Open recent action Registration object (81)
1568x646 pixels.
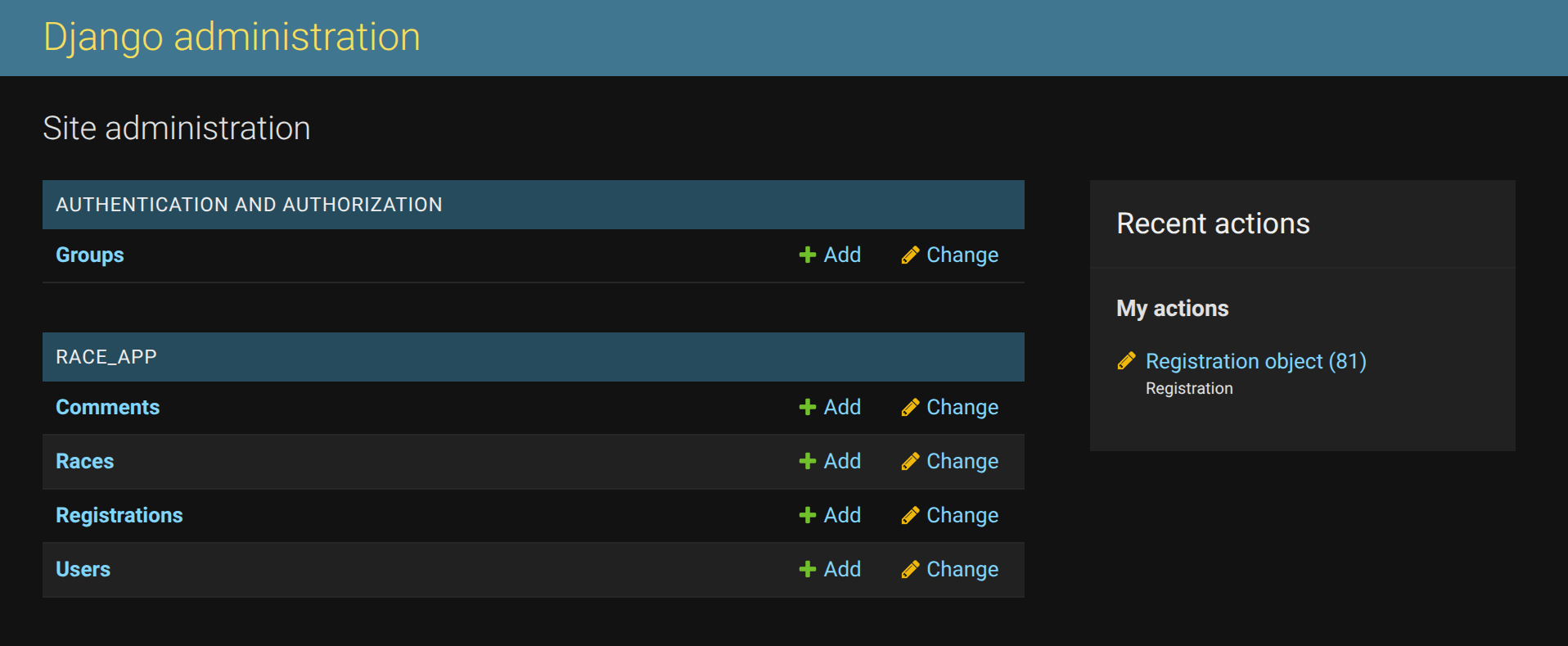[1255, 361]
